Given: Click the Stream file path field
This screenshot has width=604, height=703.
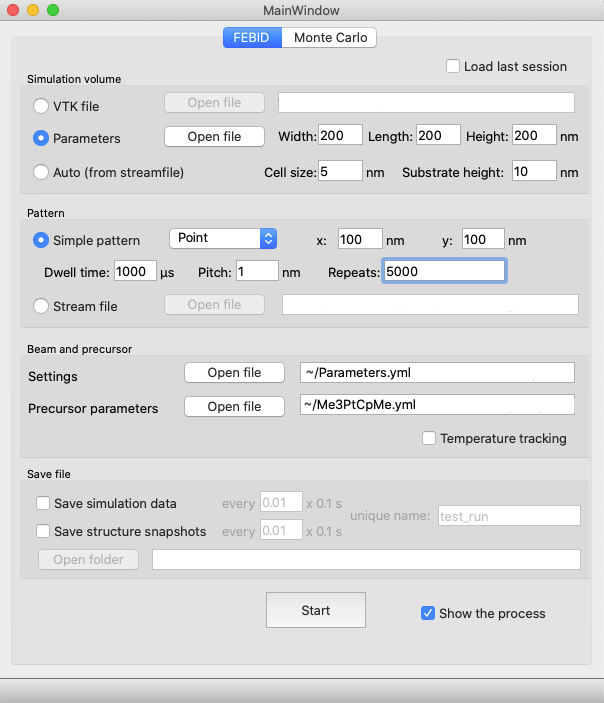Looking at the screenshot, I should (x=430, y=304).
